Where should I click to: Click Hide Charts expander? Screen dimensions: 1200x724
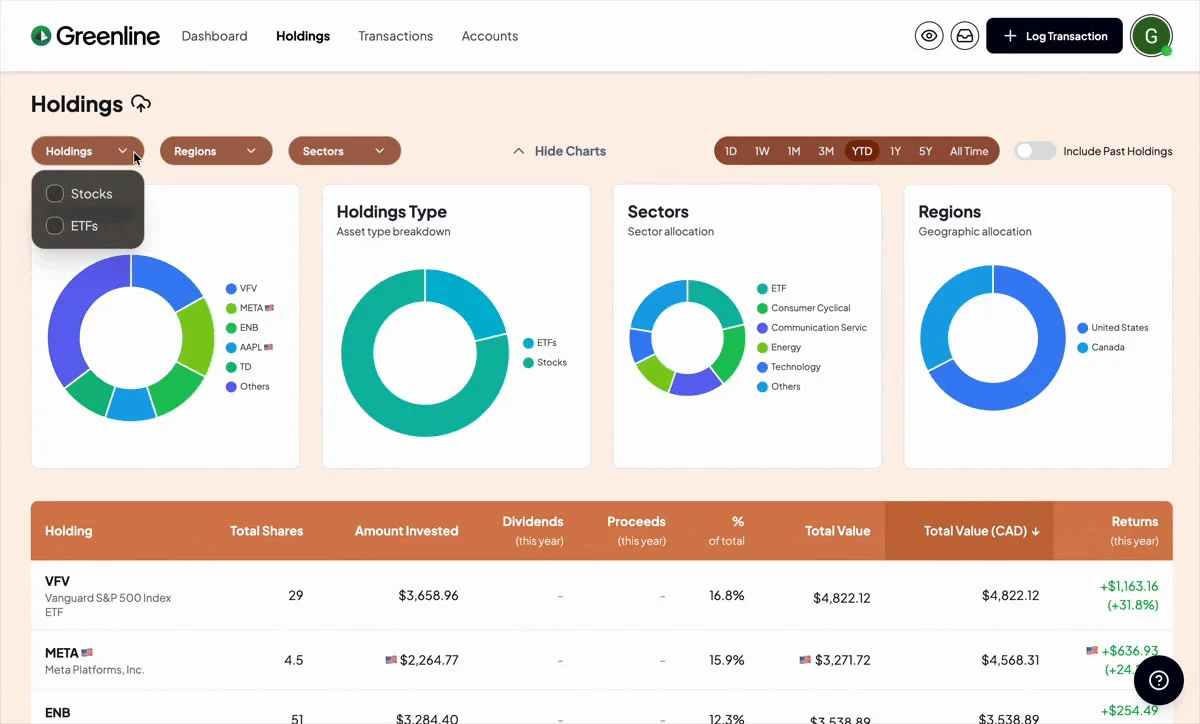[x=559, y=151]
